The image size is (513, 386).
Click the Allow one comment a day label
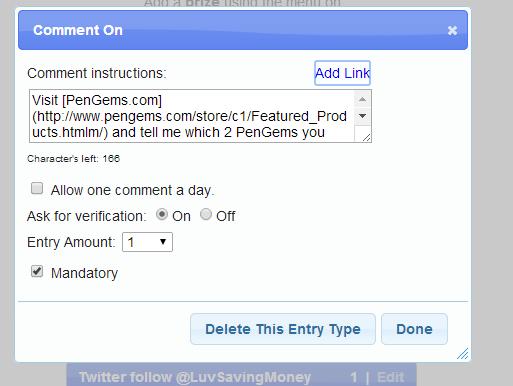point(132,190)
